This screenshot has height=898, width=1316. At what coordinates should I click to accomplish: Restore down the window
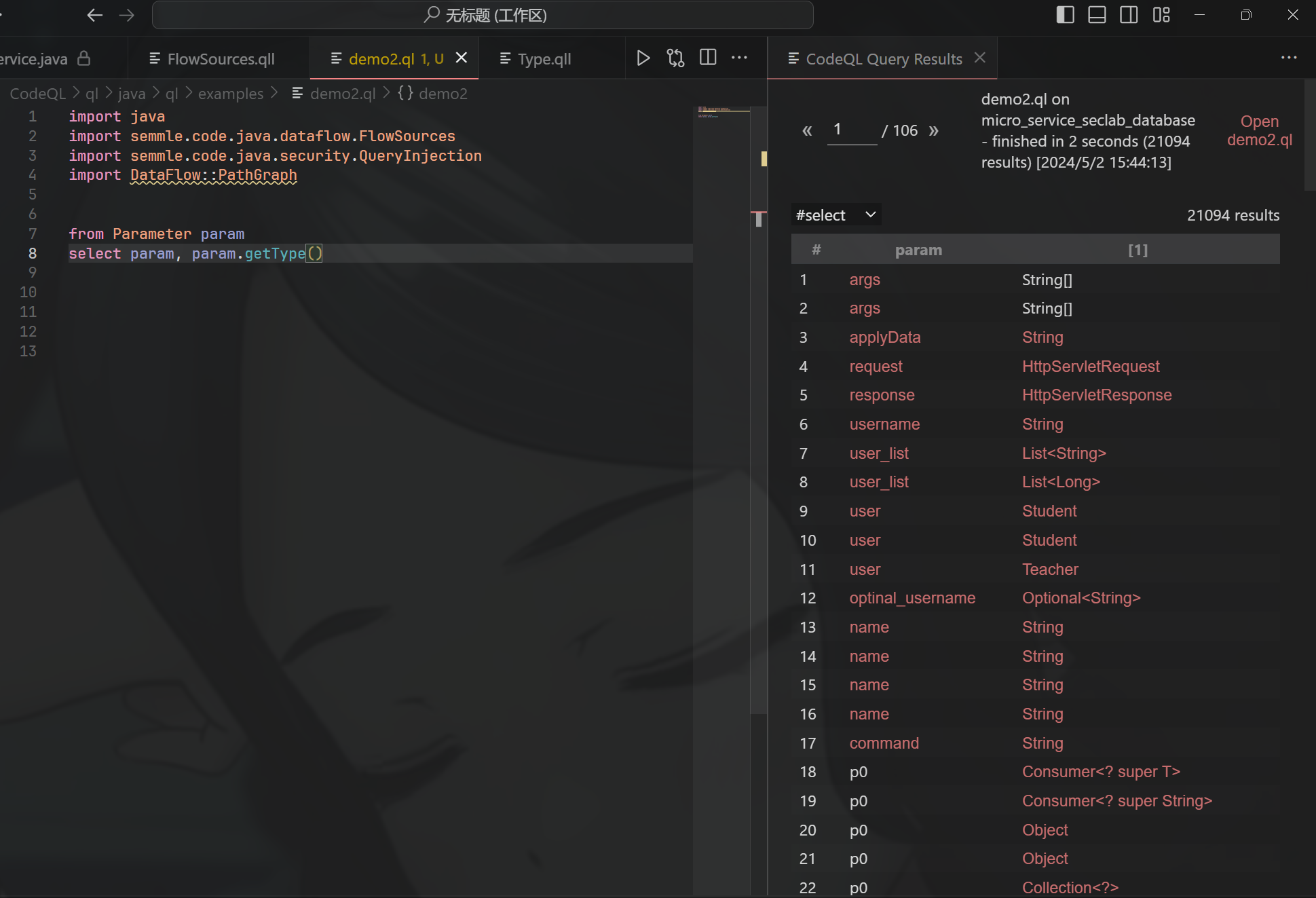[x=1245, y=15]
